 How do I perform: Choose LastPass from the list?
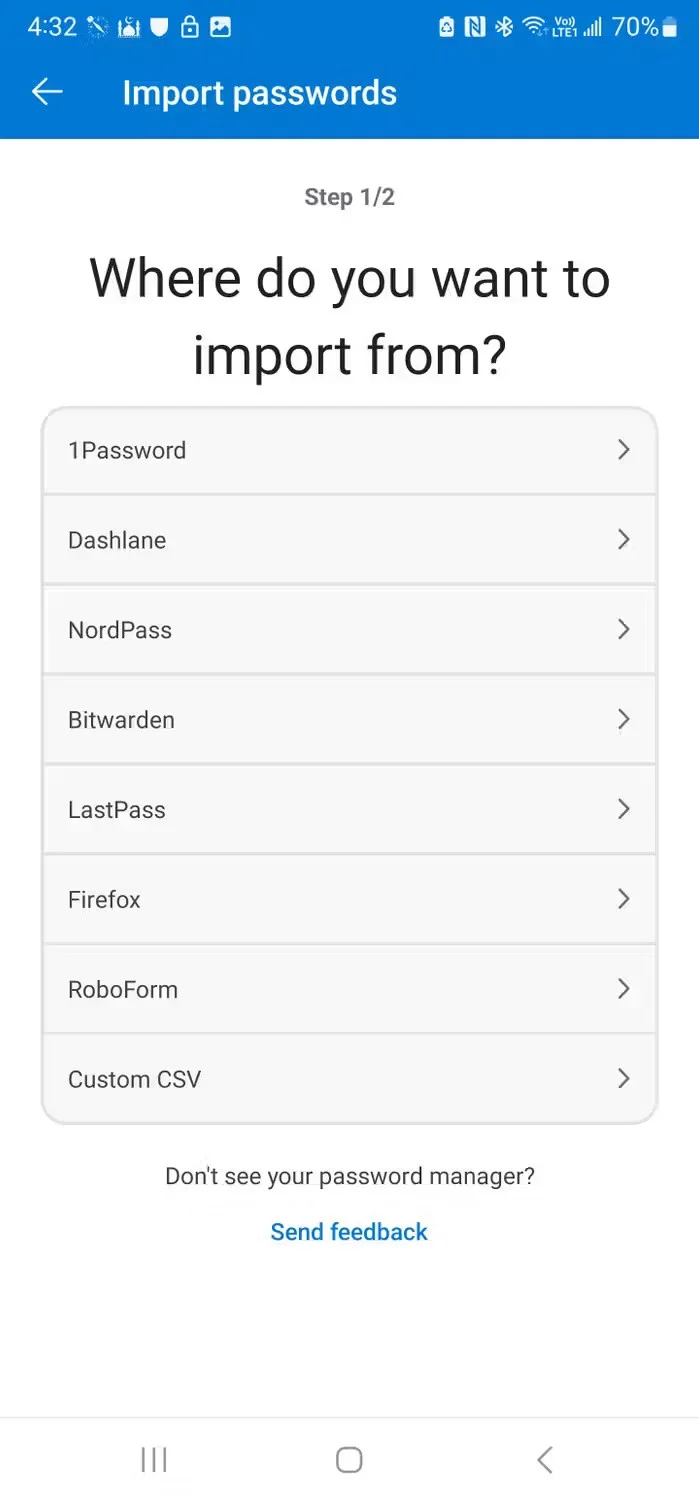click(x=349, y=809)
